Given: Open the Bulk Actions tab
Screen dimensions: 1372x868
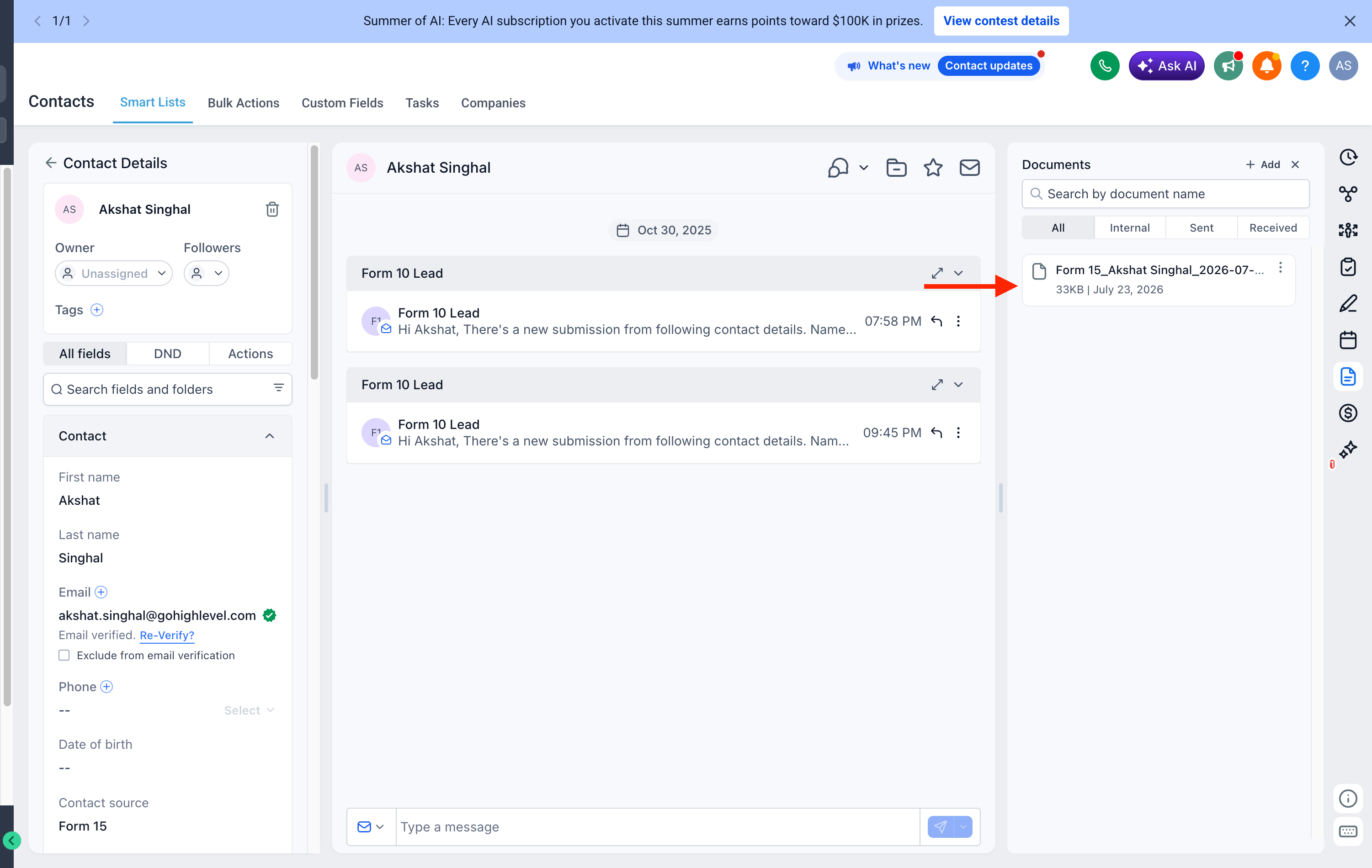Looking at the screenshot, I should [243, 103].
